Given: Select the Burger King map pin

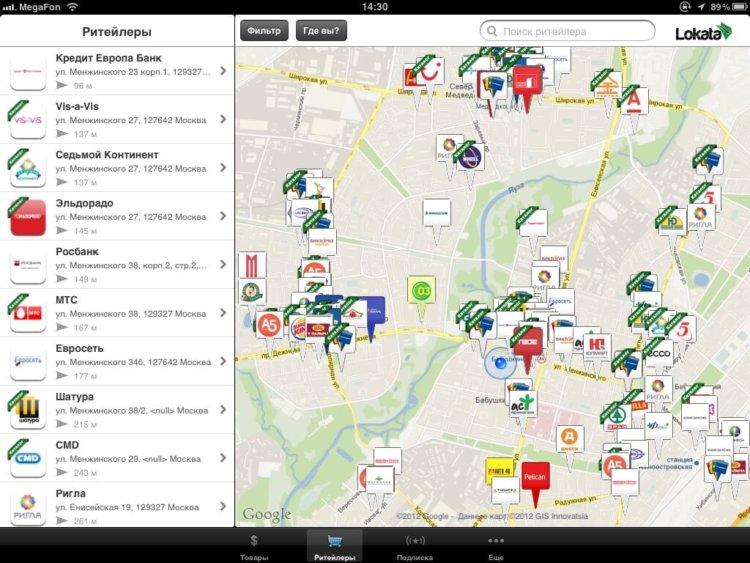Looking at the screenshot, I should pos(298,329).
